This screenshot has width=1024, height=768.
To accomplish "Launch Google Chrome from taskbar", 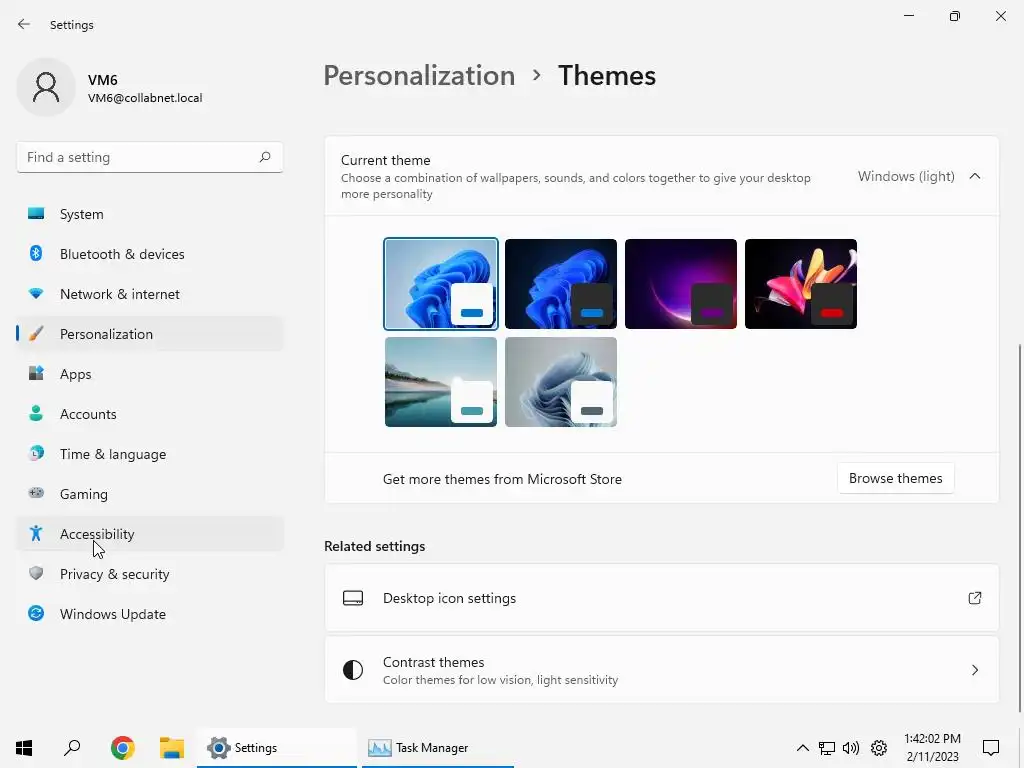I will [123, 747].
